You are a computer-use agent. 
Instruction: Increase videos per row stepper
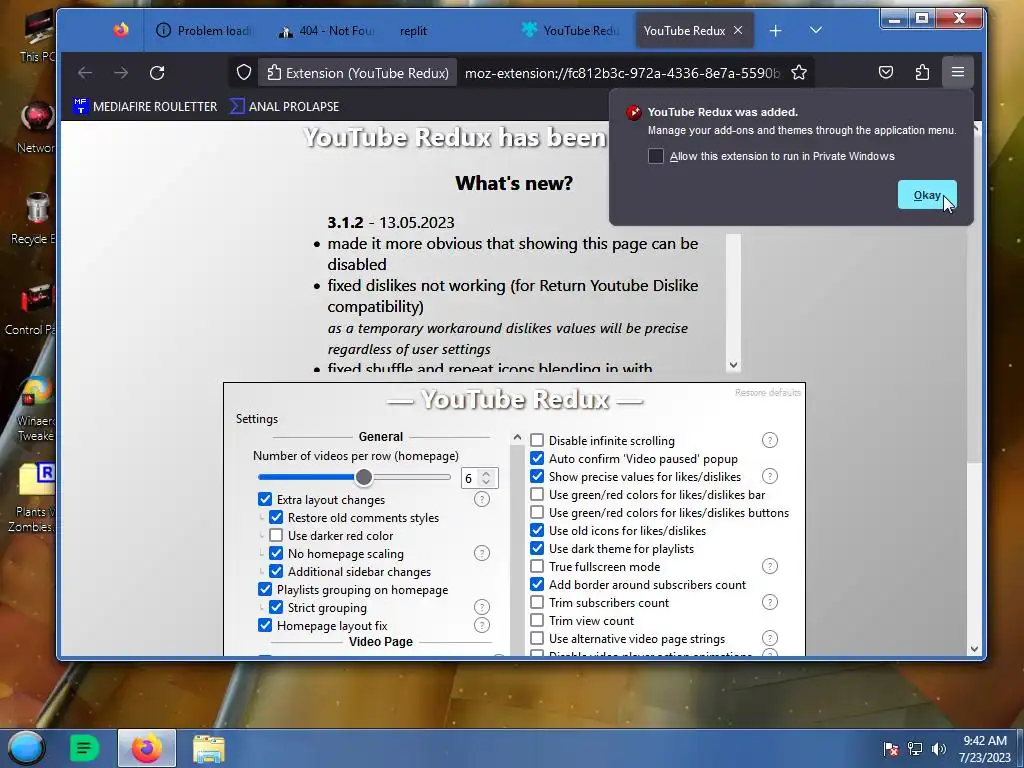[486, 473]
